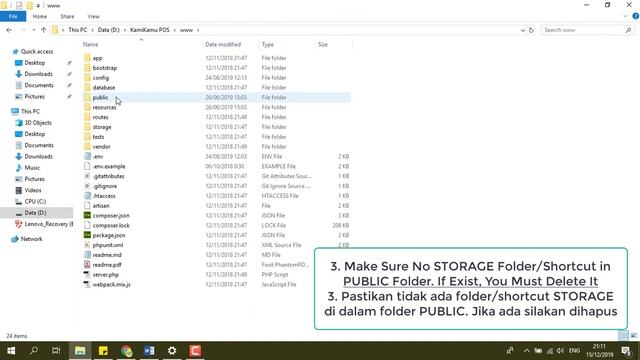Sort by Size column header
Screen dimensions: 640x360
point(323,44)
